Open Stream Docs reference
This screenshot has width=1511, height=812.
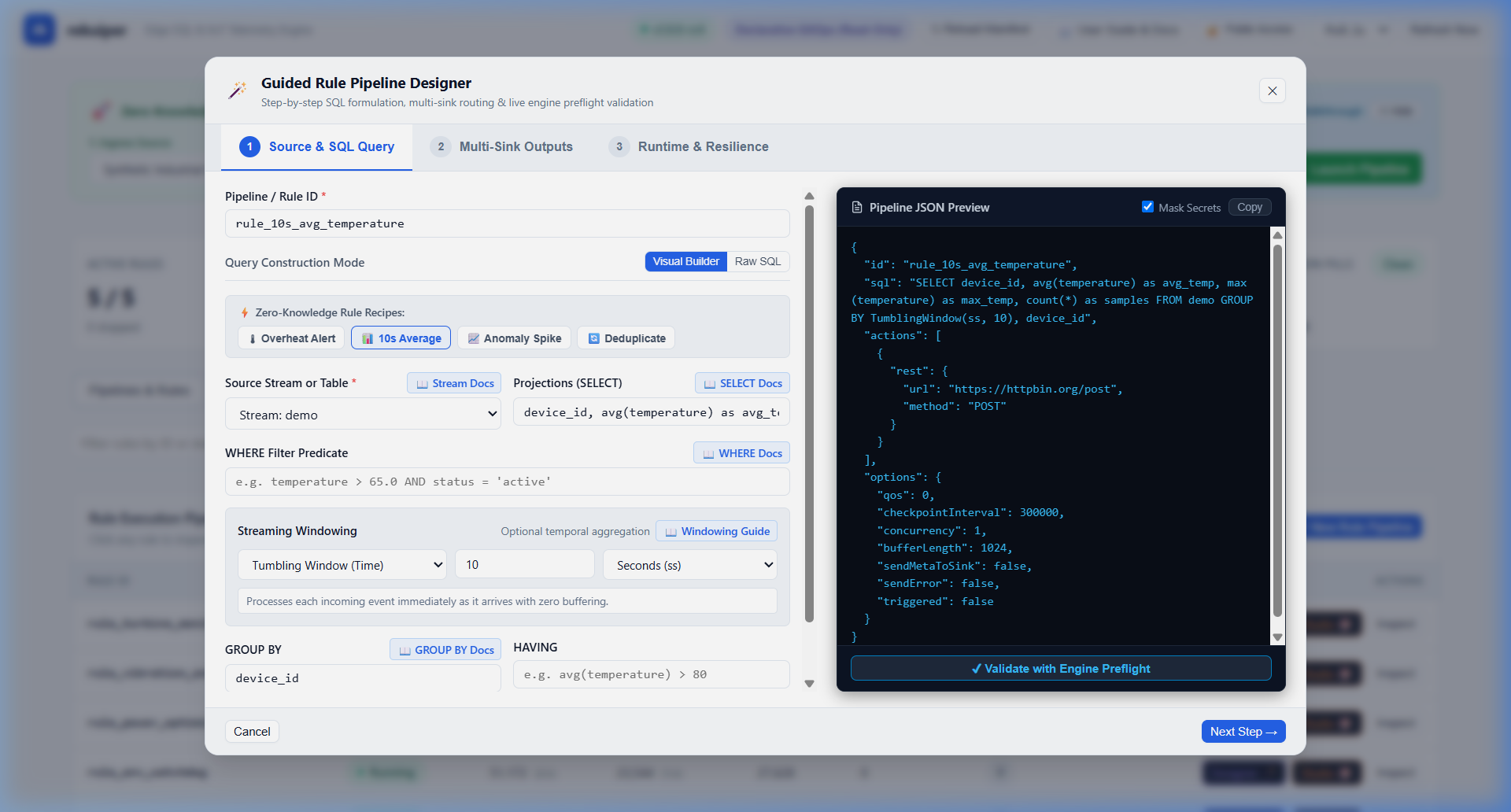point(454,383)
